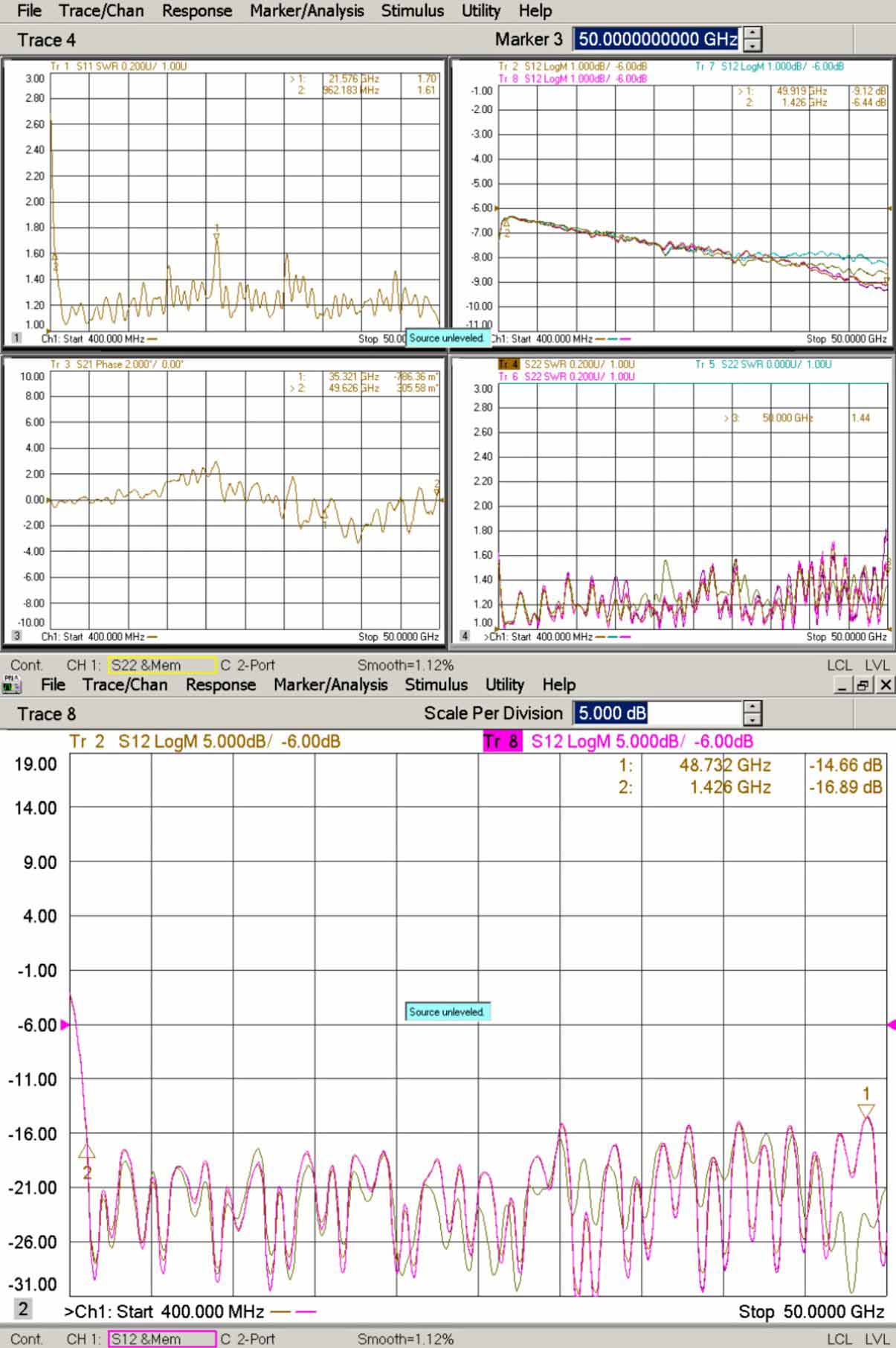Open Stimulus menu in the Trace 4 window
Image resolution: width=896 pixels, height=1348 pixels.
(413, 11)
